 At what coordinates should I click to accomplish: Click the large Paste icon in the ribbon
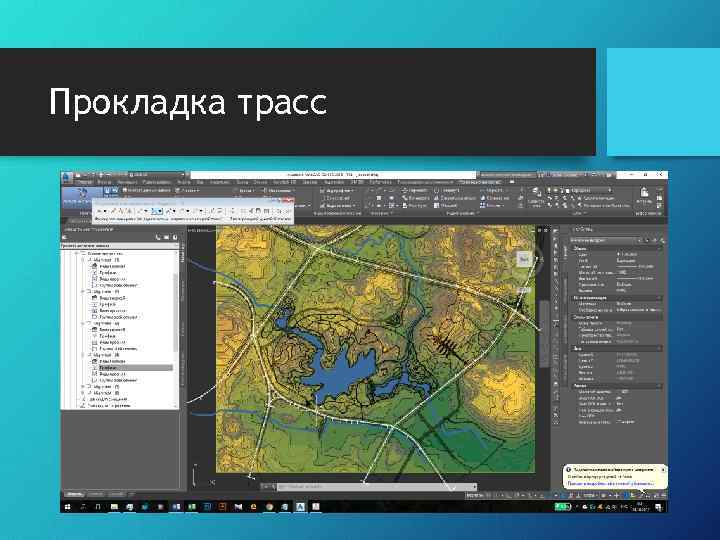(x=644, y=195)
